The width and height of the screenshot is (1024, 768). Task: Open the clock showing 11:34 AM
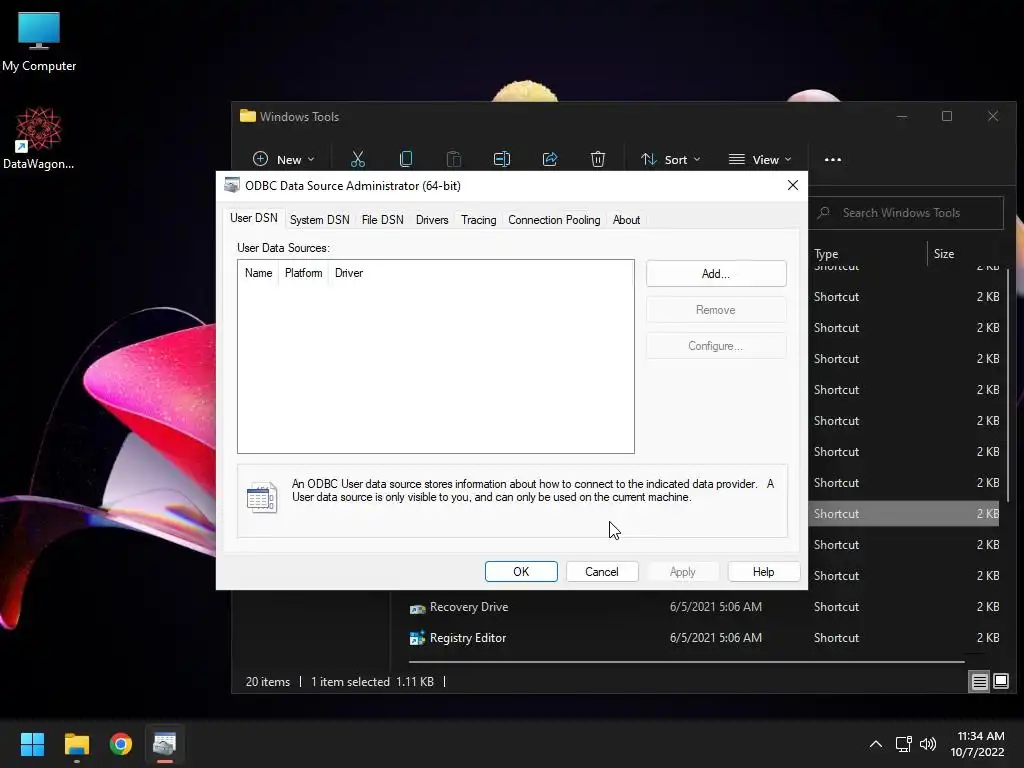point(978,744)
